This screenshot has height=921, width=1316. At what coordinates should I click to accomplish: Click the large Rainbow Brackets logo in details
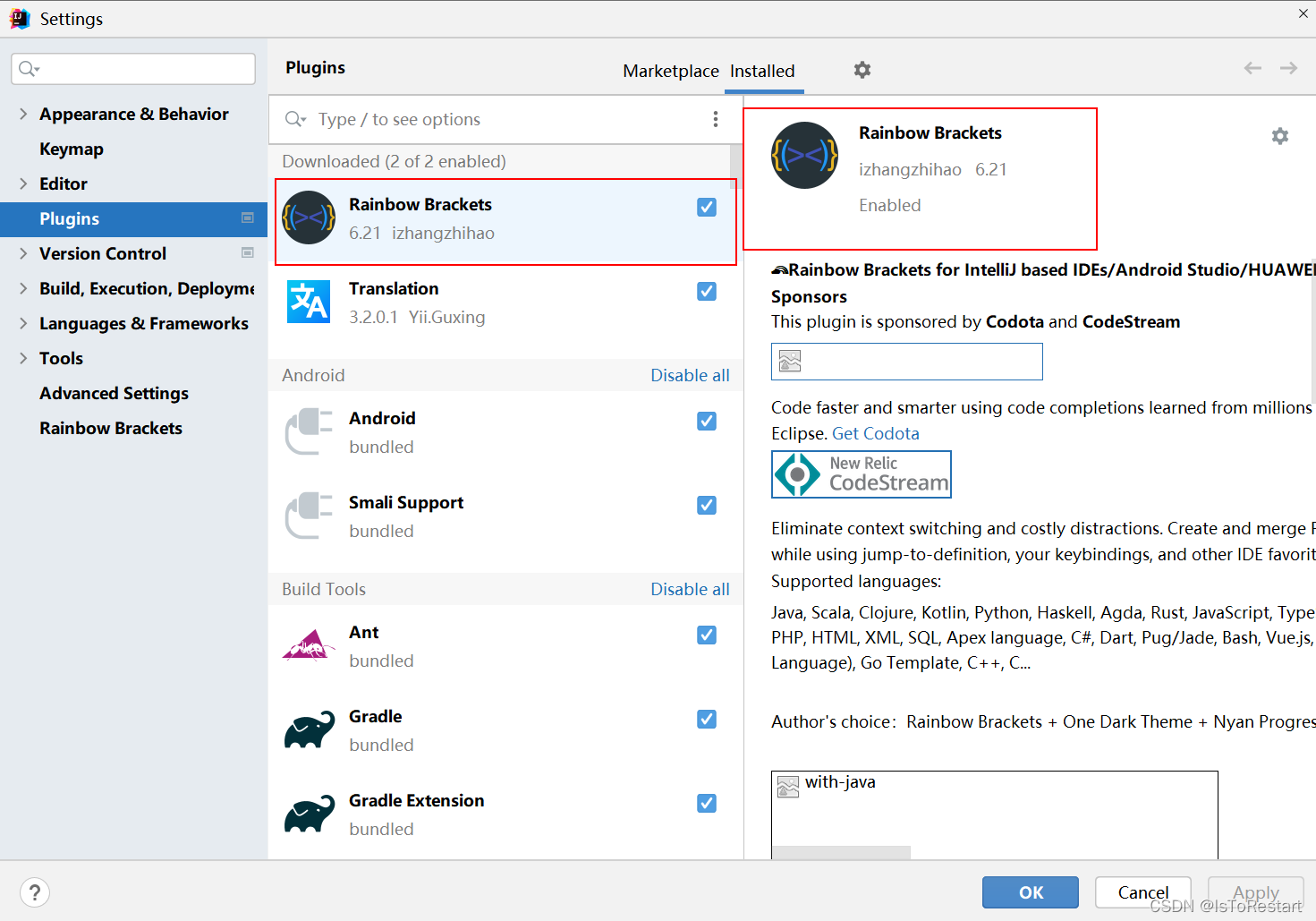click(804, 156)
